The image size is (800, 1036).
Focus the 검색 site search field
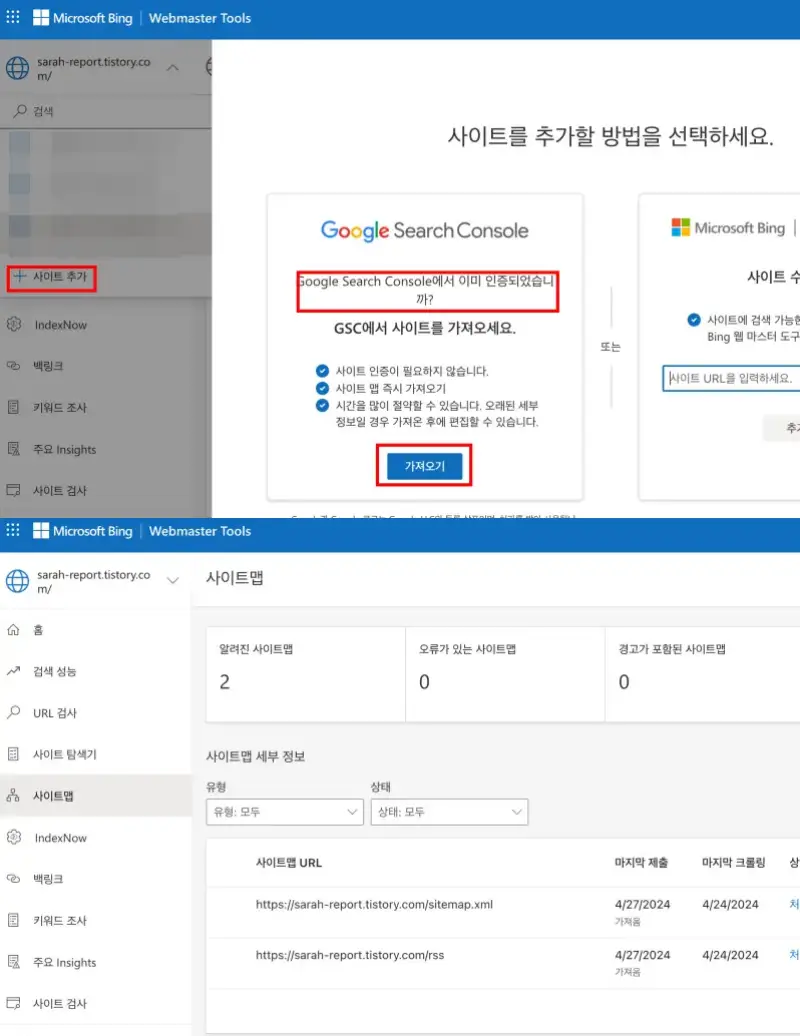106,111
